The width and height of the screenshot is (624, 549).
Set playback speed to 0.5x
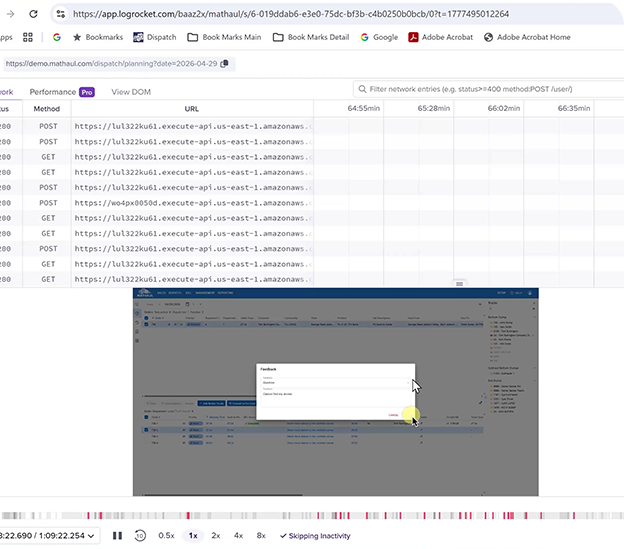[x=166, y=535]
